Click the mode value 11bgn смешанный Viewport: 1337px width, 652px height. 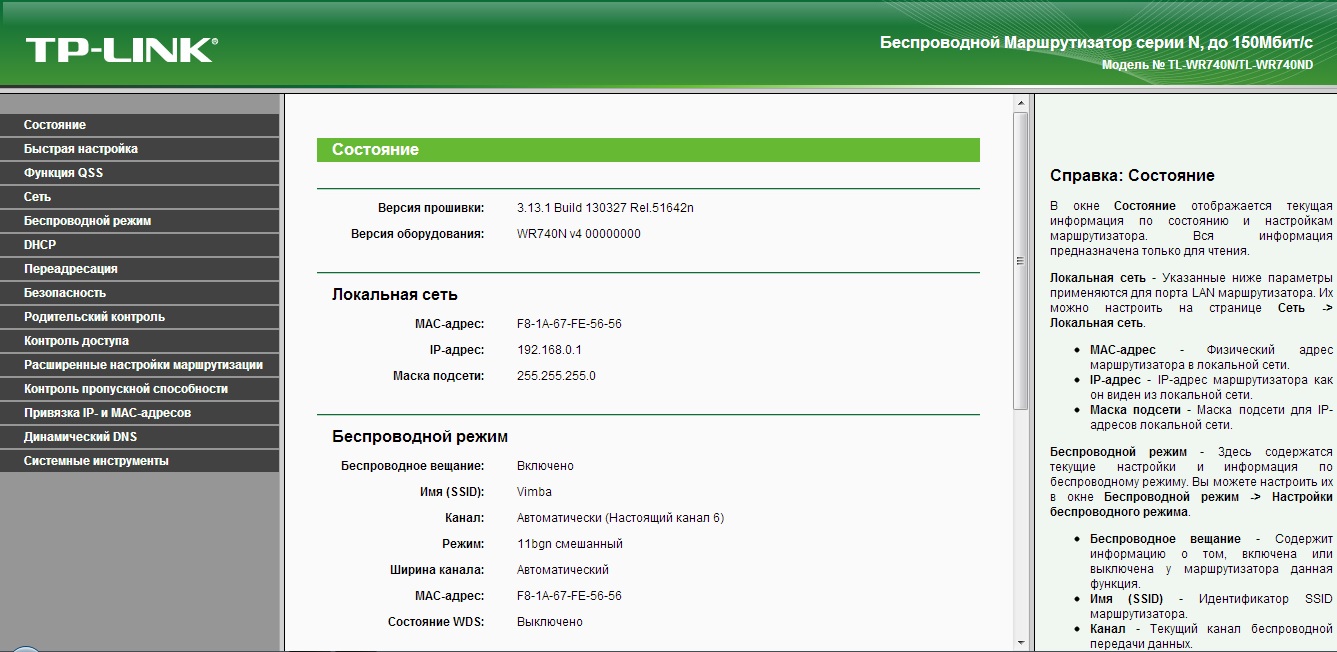[570, 544]
